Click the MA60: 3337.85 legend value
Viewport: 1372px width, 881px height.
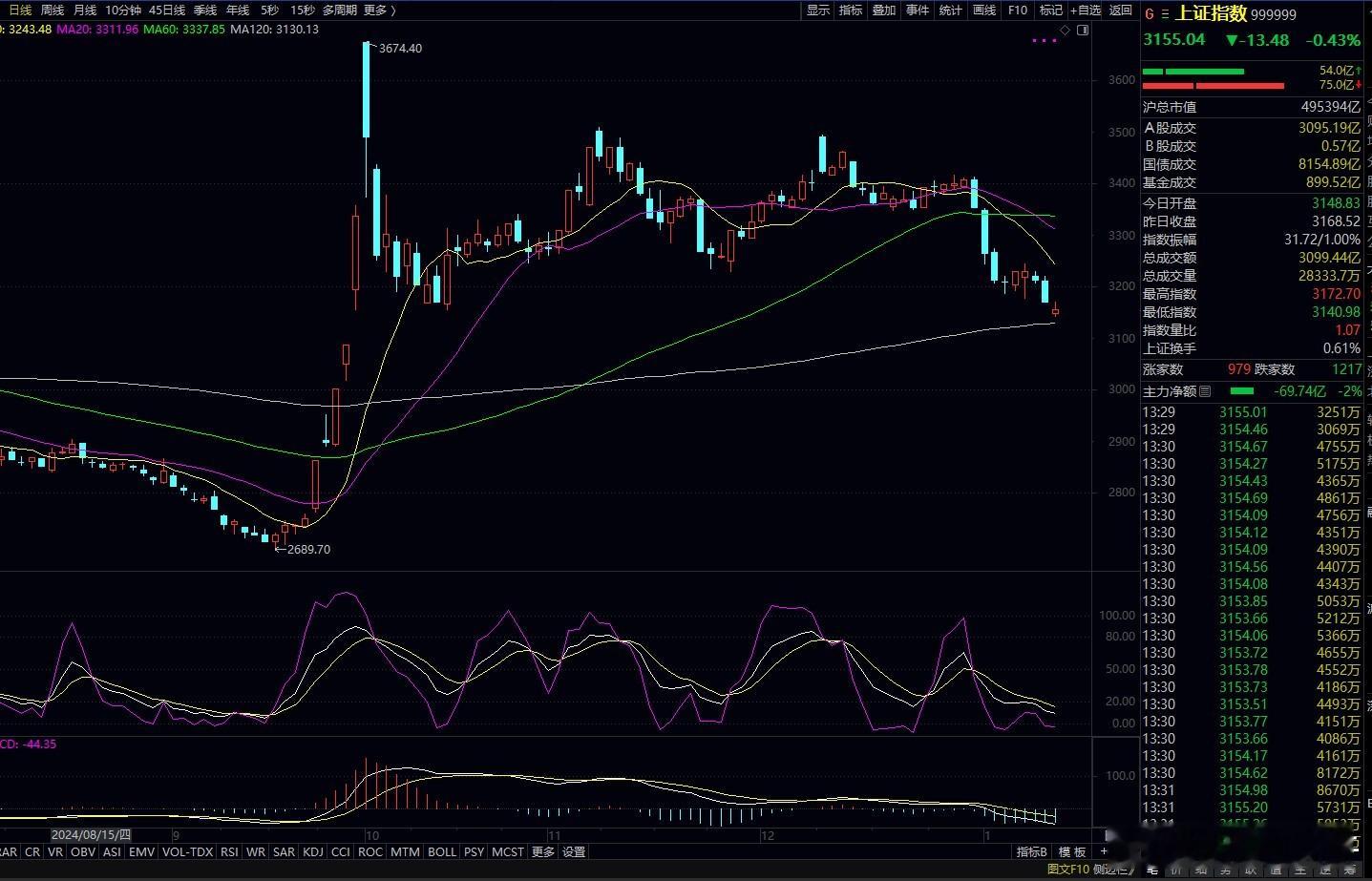point(184,30)
